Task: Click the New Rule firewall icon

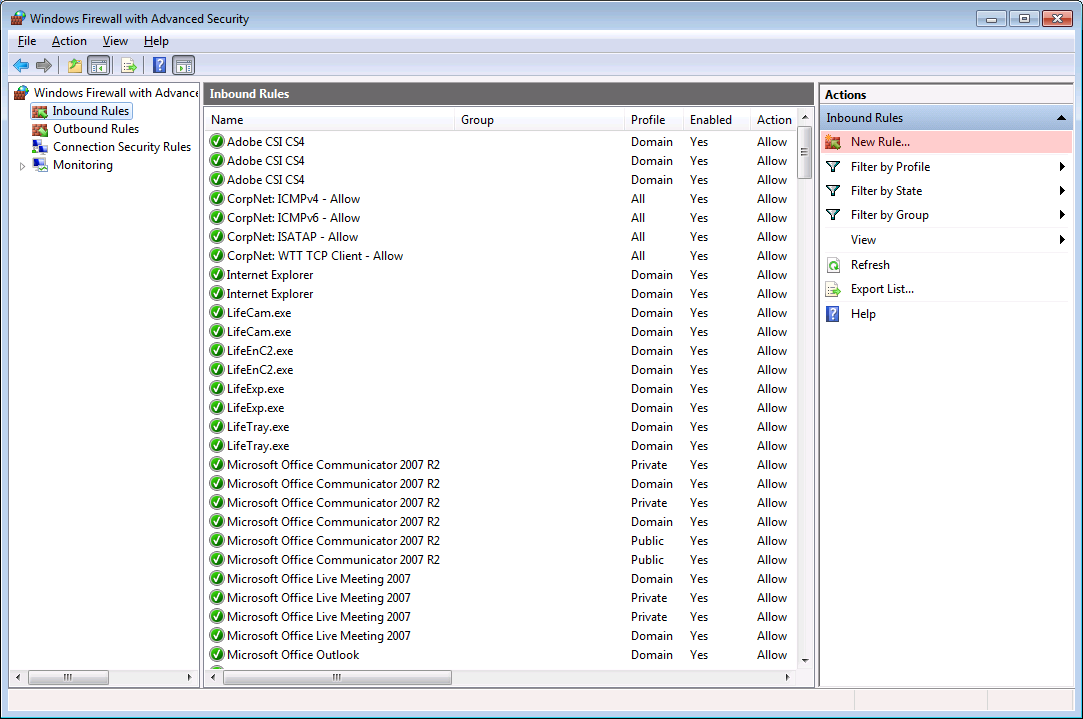Action: click(834, 141)
